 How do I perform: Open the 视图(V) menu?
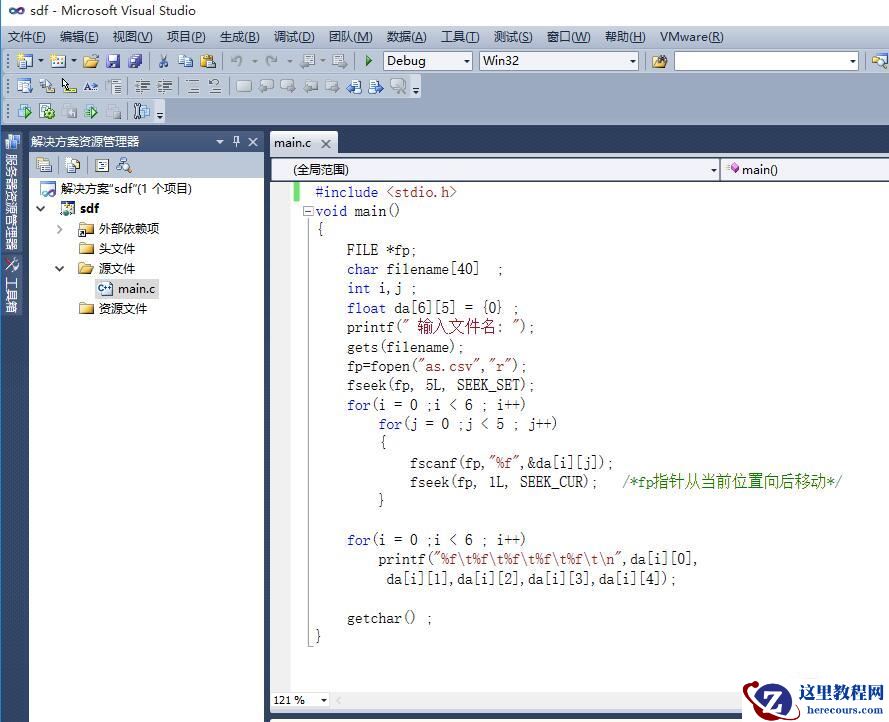click(132, 37)
